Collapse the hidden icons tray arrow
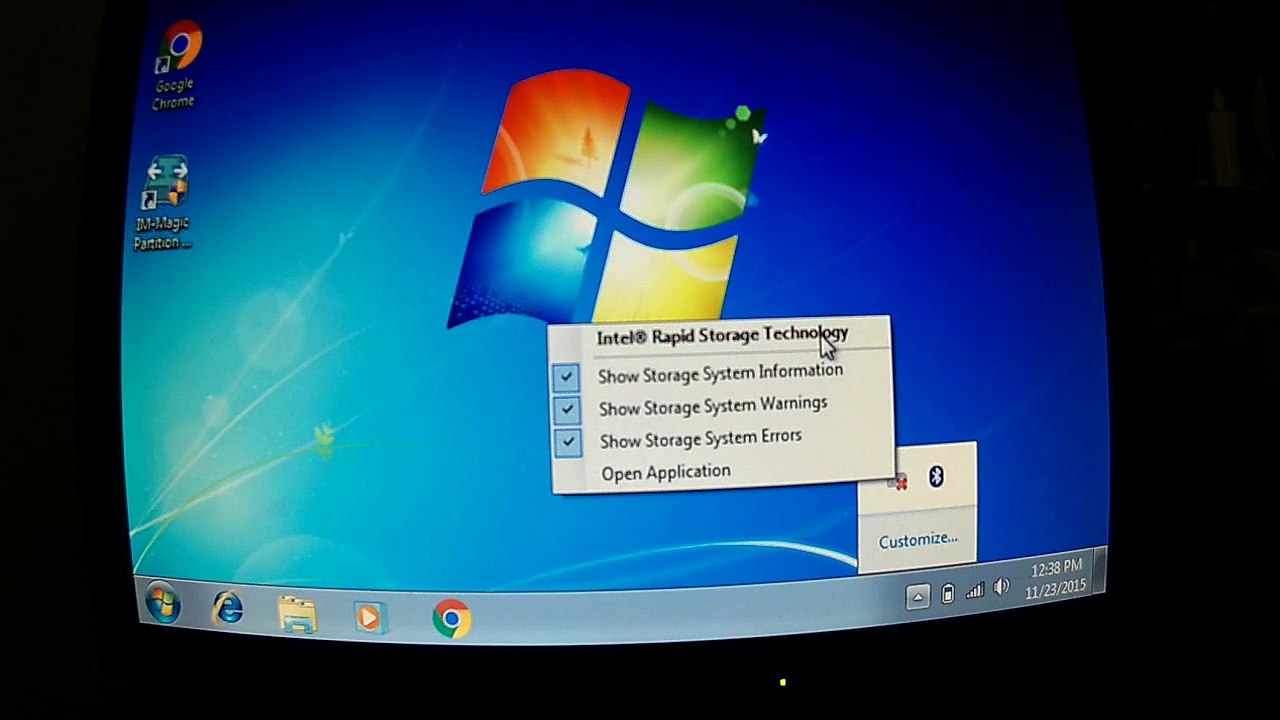 point(917,597)
